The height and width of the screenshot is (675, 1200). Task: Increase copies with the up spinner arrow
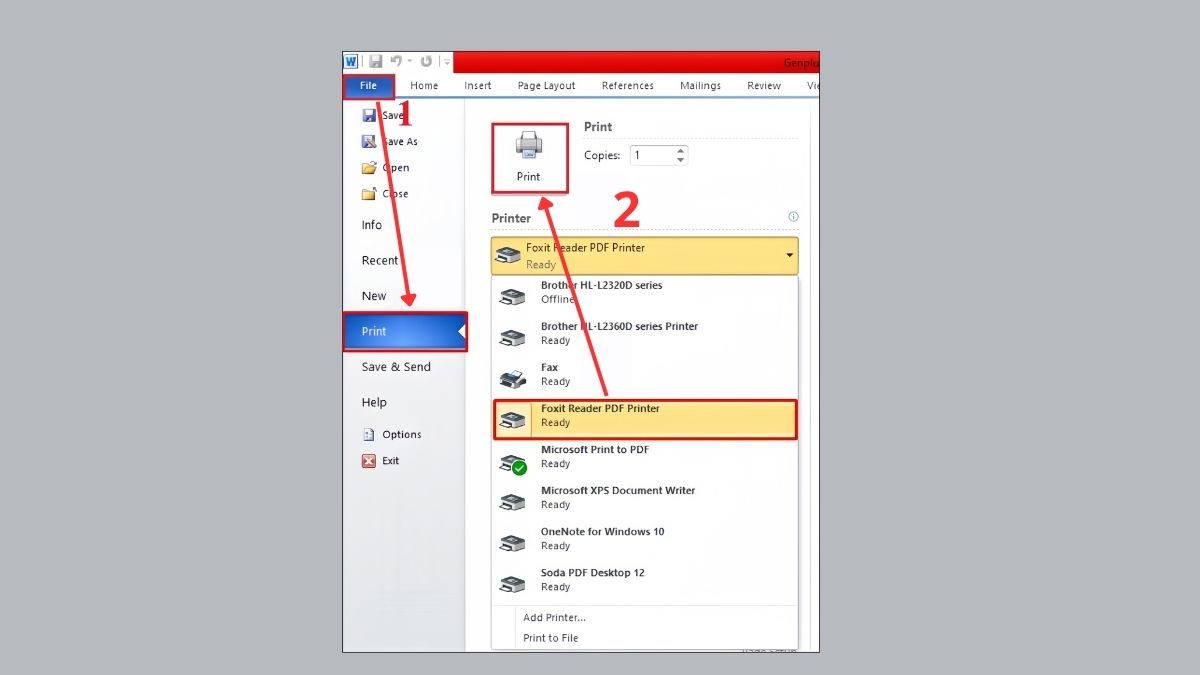tap(681, 151)
